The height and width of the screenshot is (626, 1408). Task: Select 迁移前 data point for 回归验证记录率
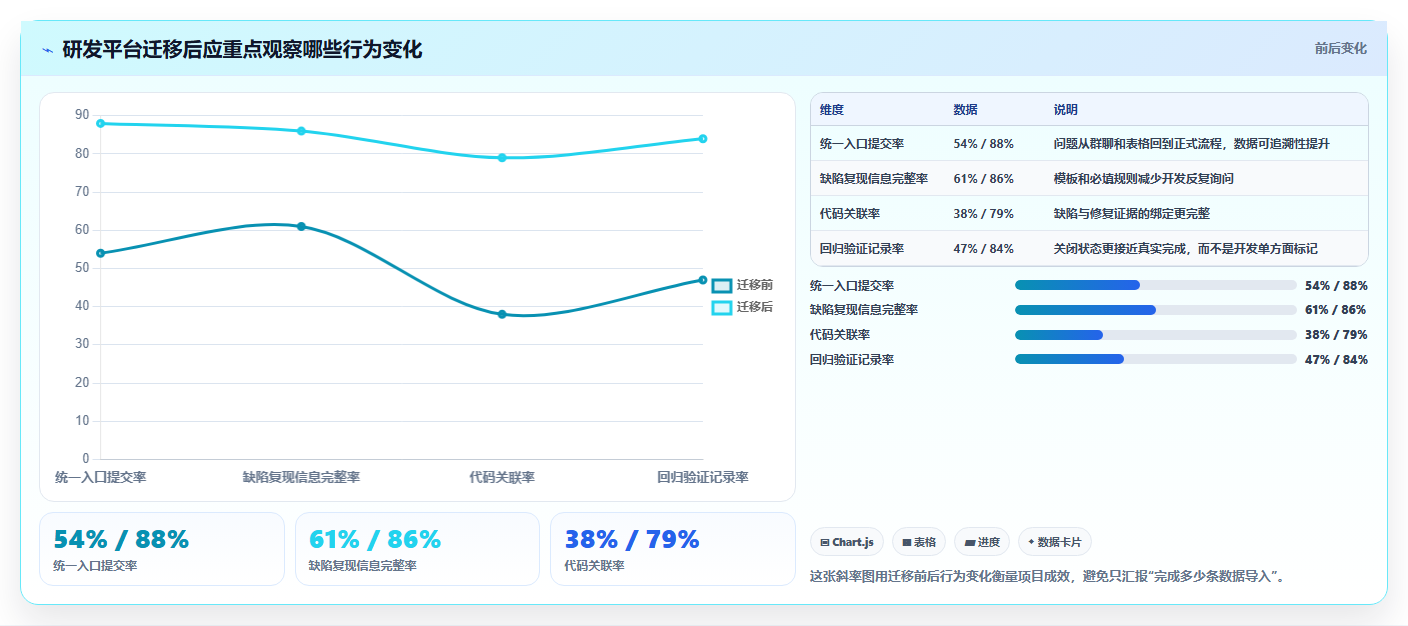(703, 280)
